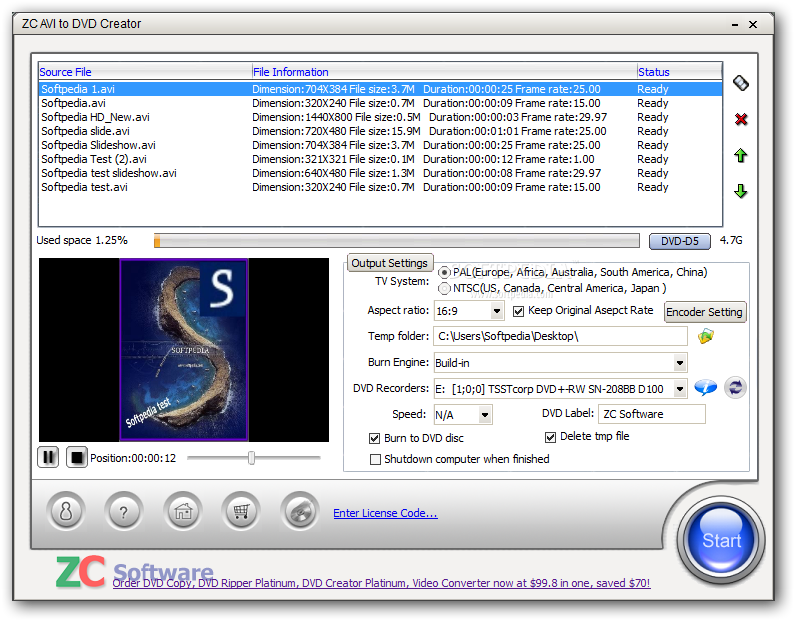
Task: Select Softpedia slide.avi row
Action: coord(380,131)
